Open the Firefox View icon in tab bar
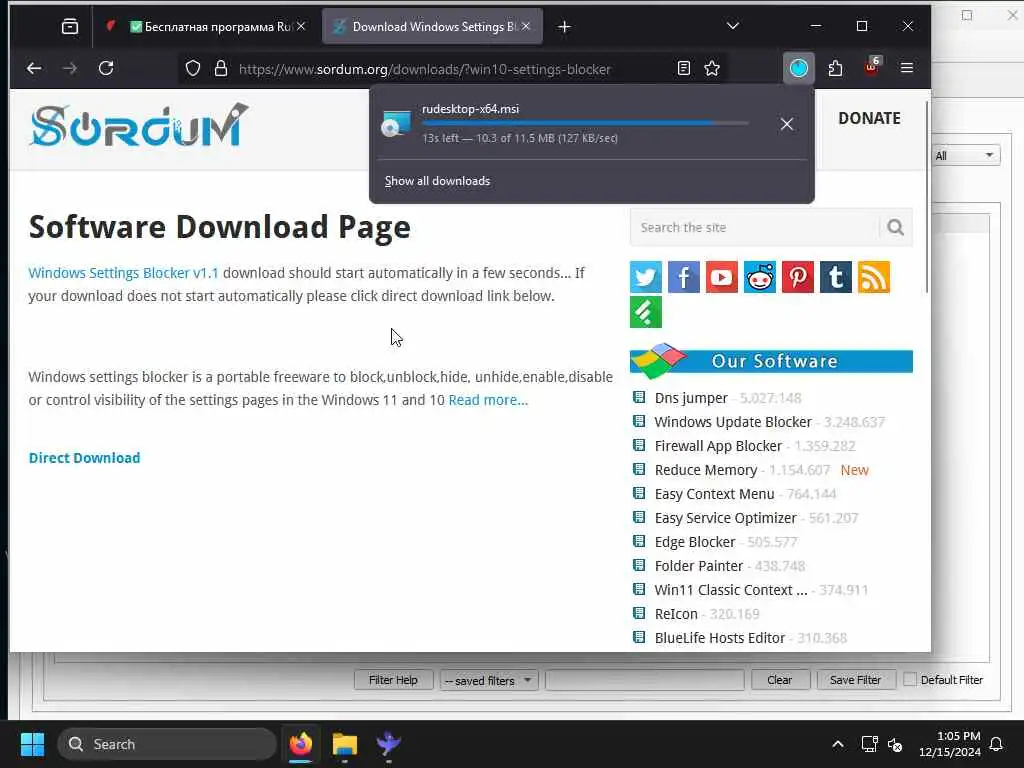1024x768 pixels. 70,27
